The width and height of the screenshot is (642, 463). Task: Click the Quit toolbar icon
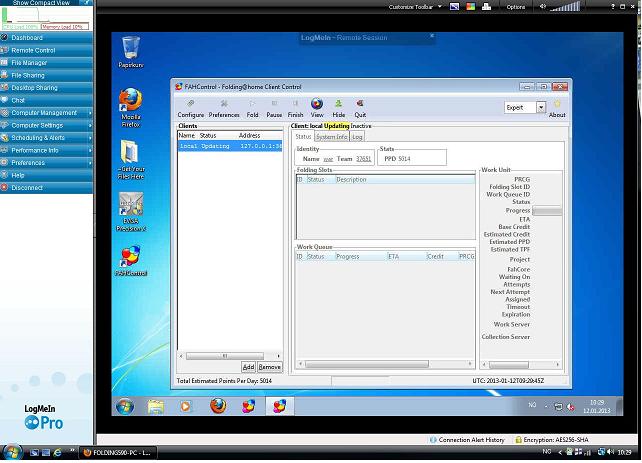pos(360,108)
